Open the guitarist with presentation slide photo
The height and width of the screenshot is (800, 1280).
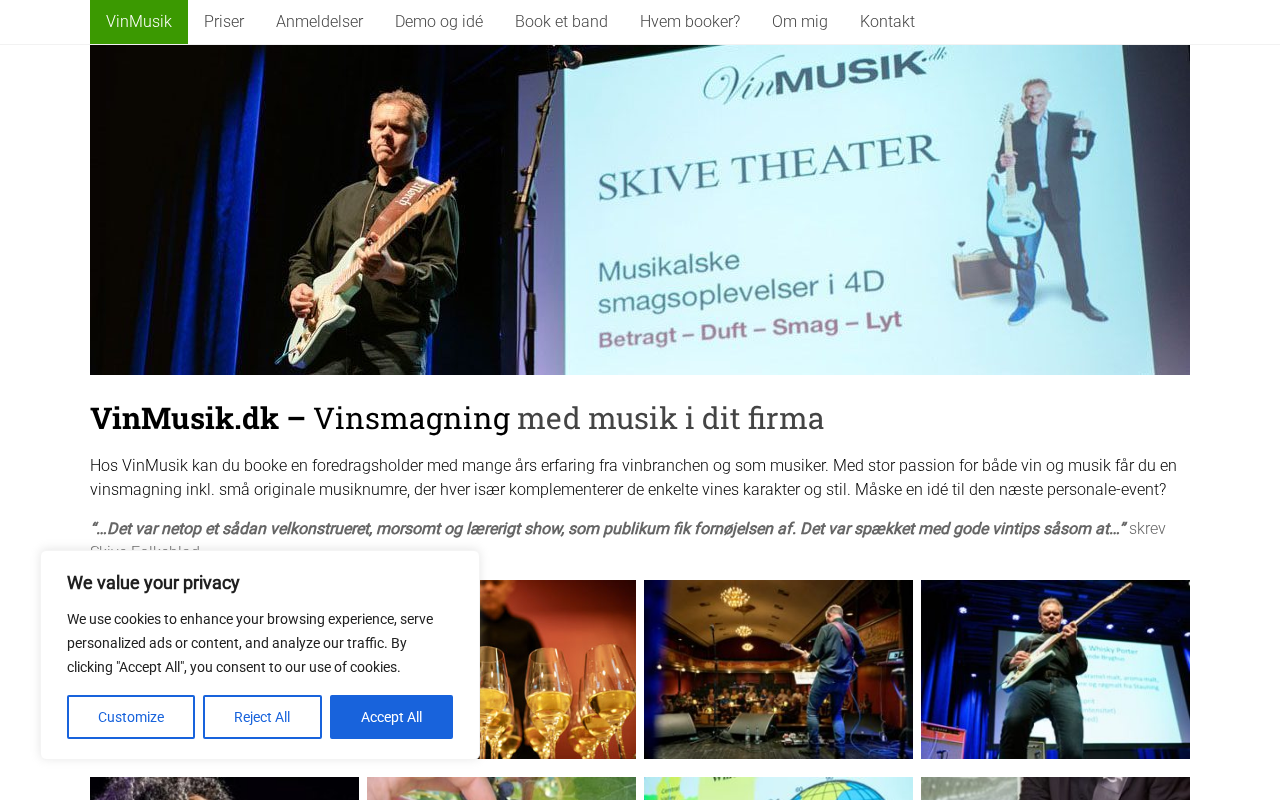click(1055, 669)
